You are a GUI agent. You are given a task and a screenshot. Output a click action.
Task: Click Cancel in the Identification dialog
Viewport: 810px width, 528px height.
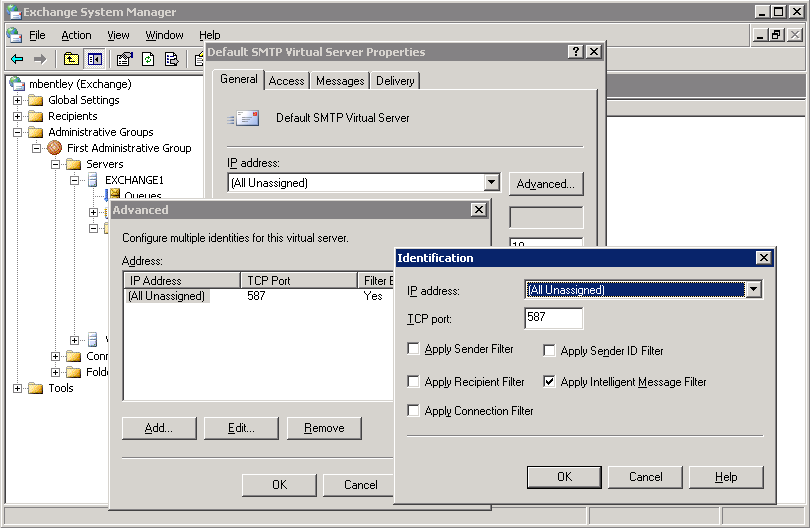point(645,477)
